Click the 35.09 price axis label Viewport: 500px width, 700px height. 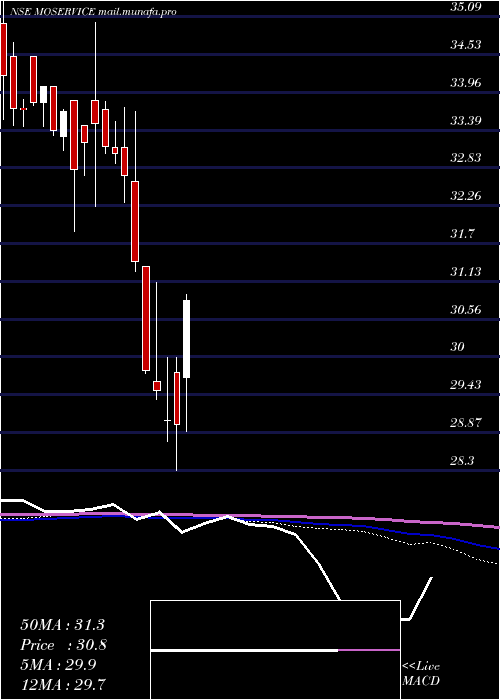click(466, 7)
